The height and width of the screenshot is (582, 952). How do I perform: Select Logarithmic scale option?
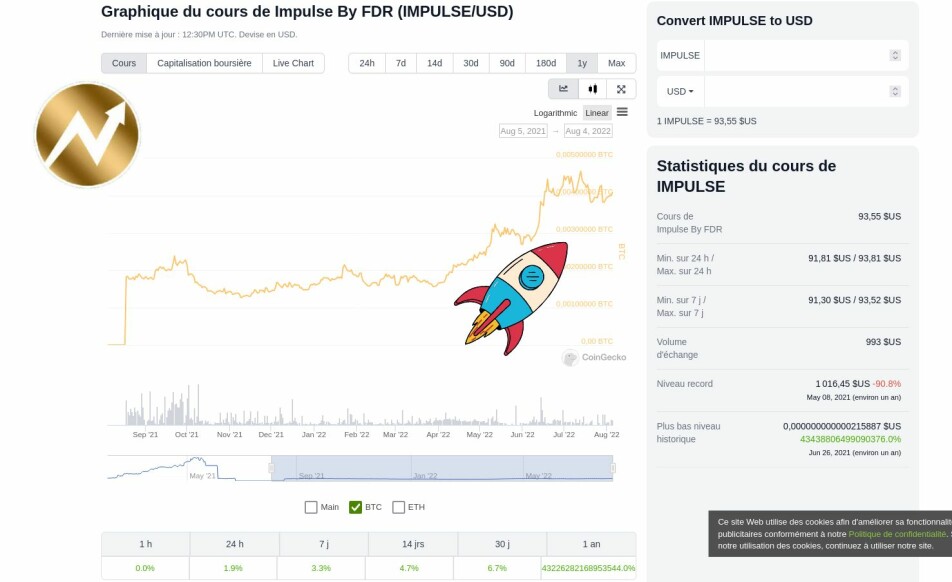point(555,113)
